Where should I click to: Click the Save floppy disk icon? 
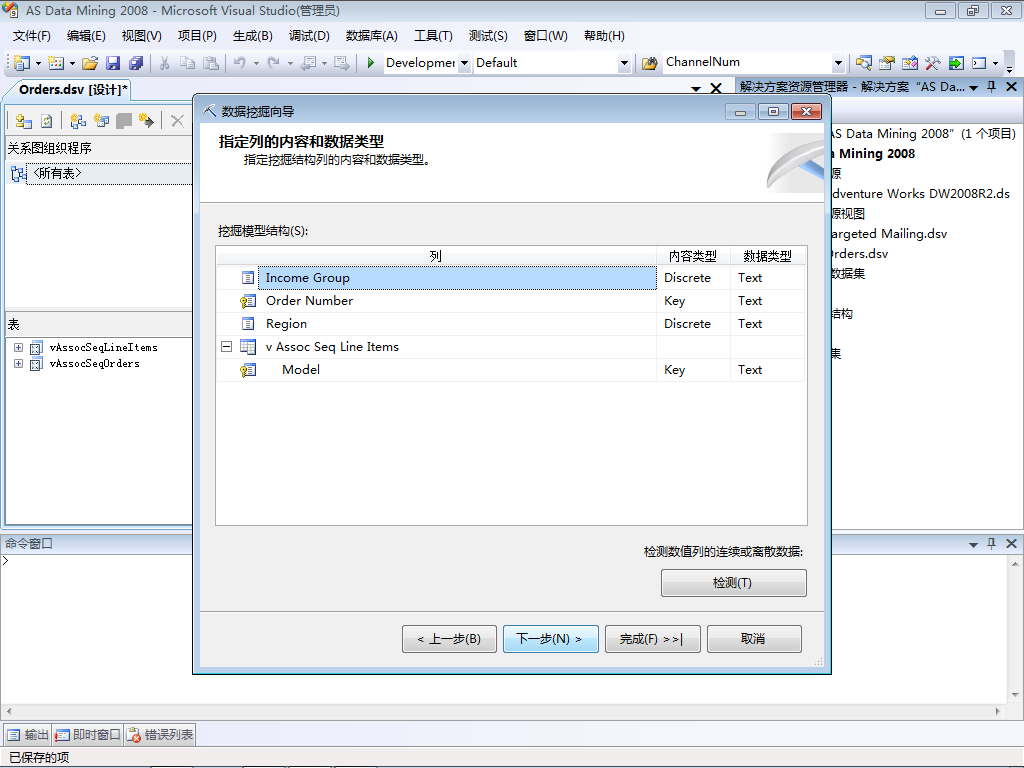click(113, 63)
